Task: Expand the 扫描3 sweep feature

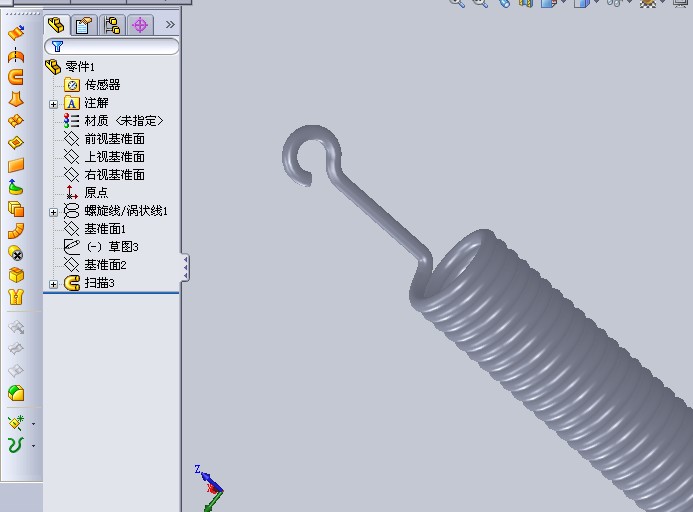Action: (x=53, y=284)
